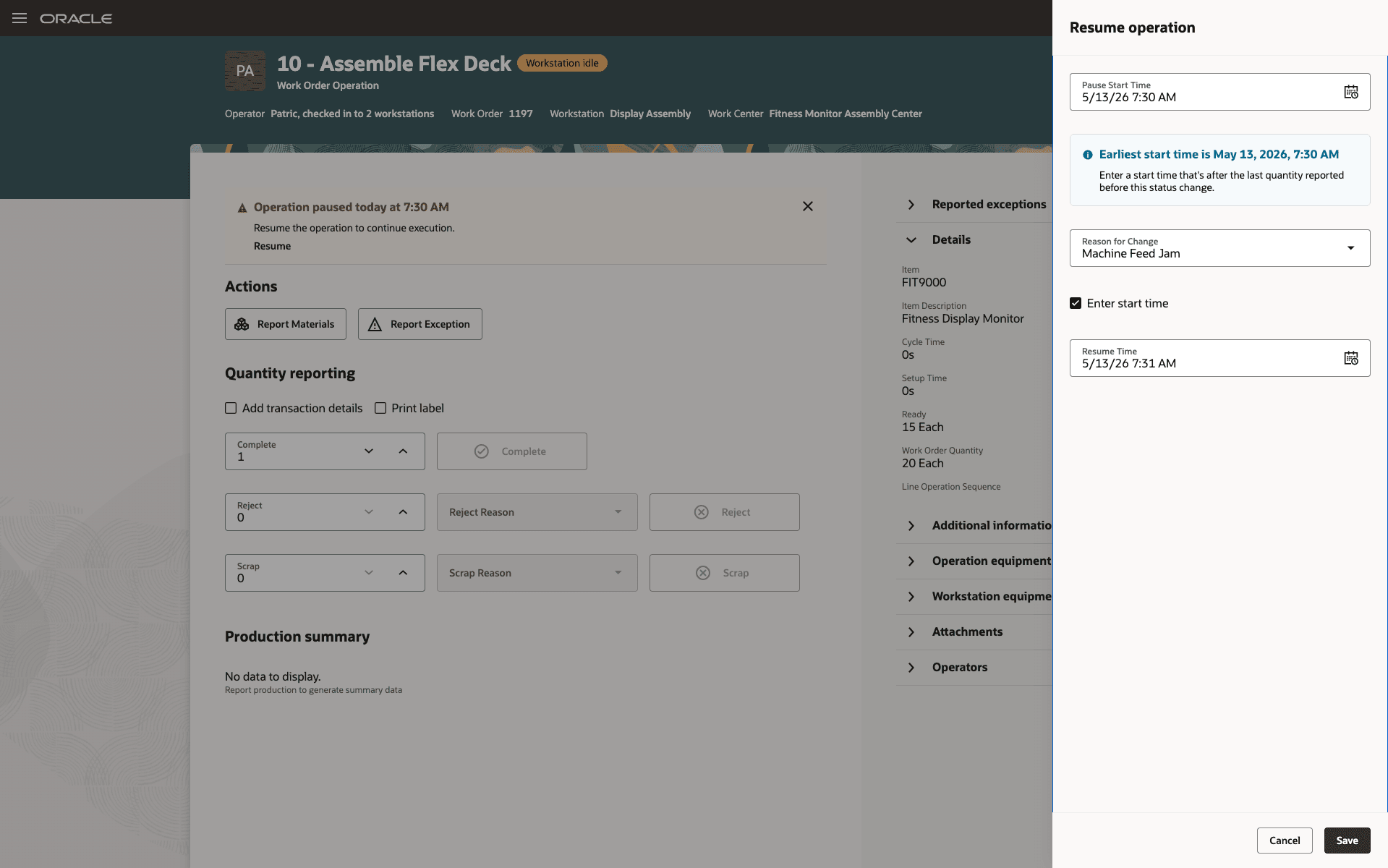Click the Report Materials icon
1388x868 pixels.
tap(242, 324)
